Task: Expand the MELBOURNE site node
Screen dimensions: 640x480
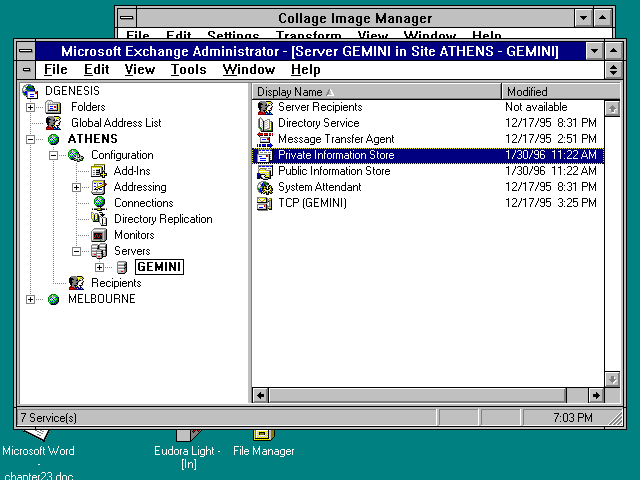Action: pyautogui.click(x=30, y=300)
